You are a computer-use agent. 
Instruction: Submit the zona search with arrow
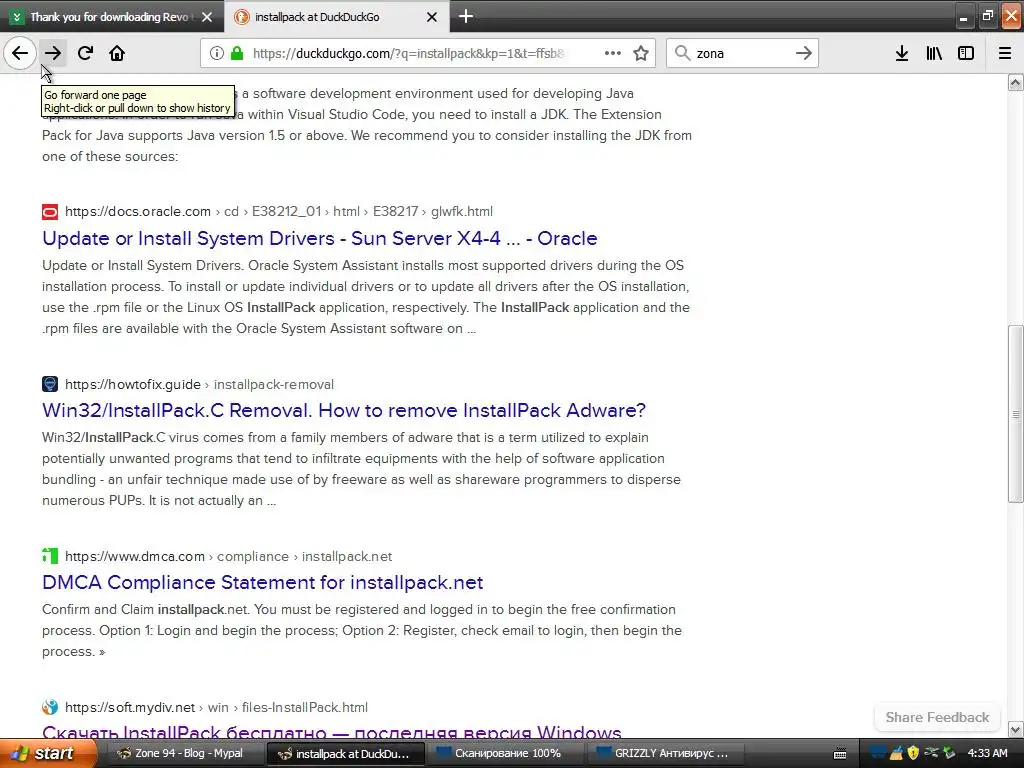[804, 54]
